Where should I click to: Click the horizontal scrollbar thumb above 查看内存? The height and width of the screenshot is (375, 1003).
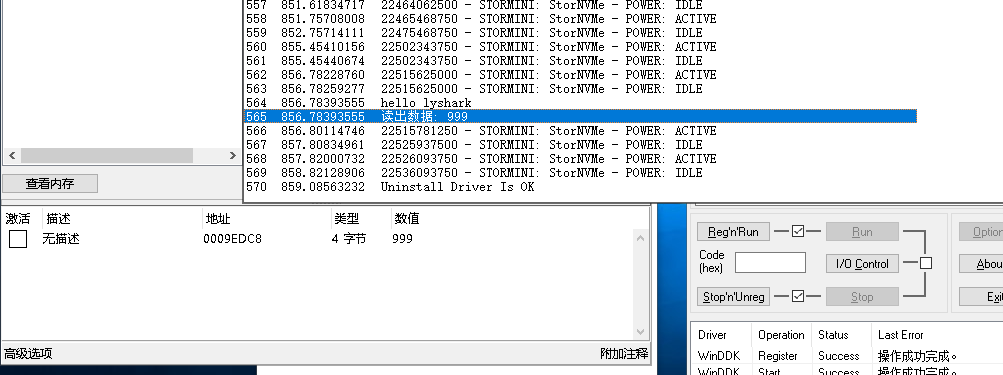pos(107,156)
